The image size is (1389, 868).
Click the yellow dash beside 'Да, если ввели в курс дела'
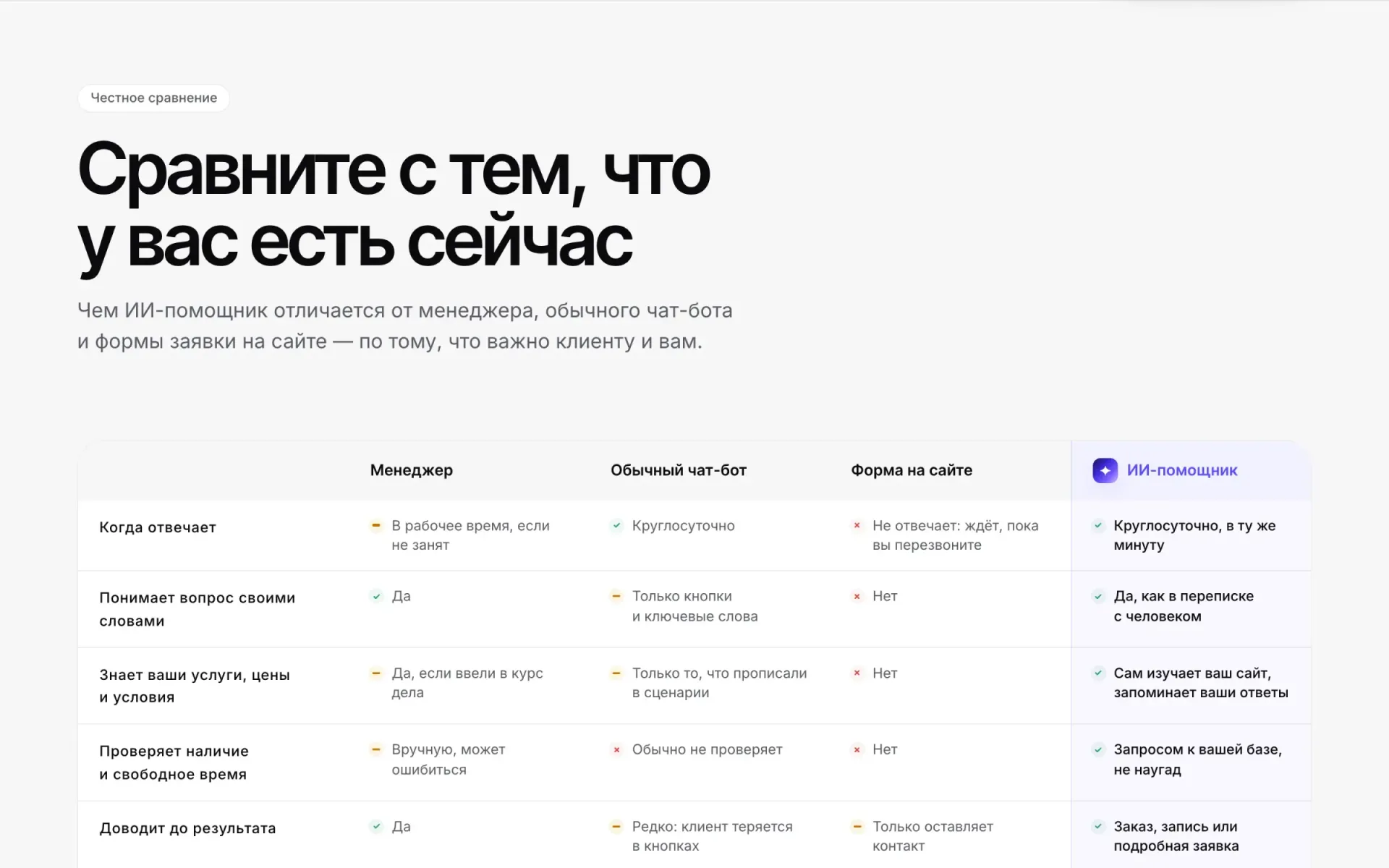click(x=376, y=673)
